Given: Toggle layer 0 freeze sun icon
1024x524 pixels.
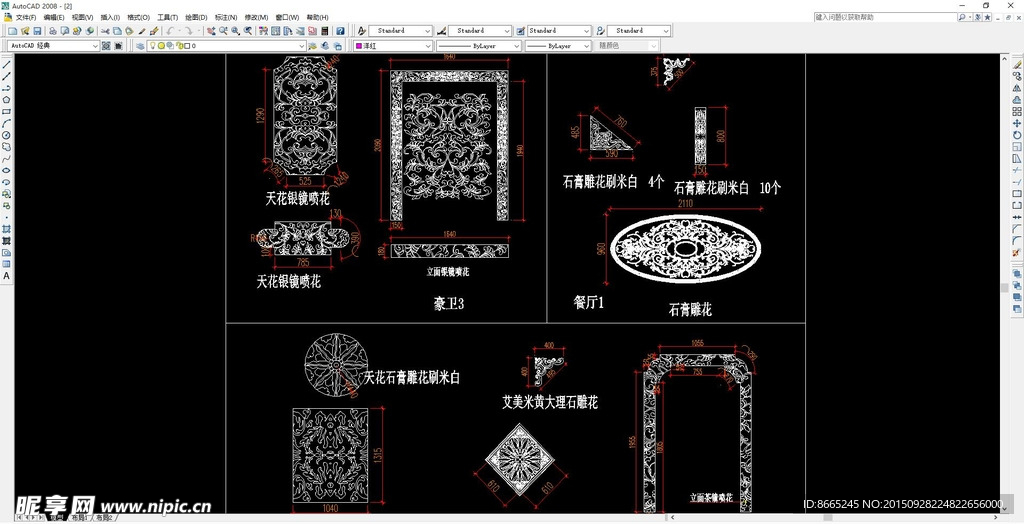Looking at the screenshot, I should point(161,46).
